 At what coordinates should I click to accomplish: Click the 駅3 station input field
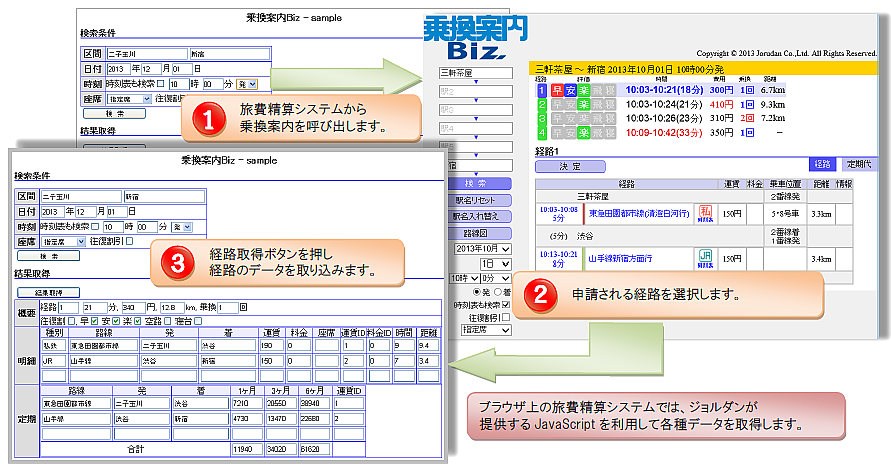(x=476, y=110)
